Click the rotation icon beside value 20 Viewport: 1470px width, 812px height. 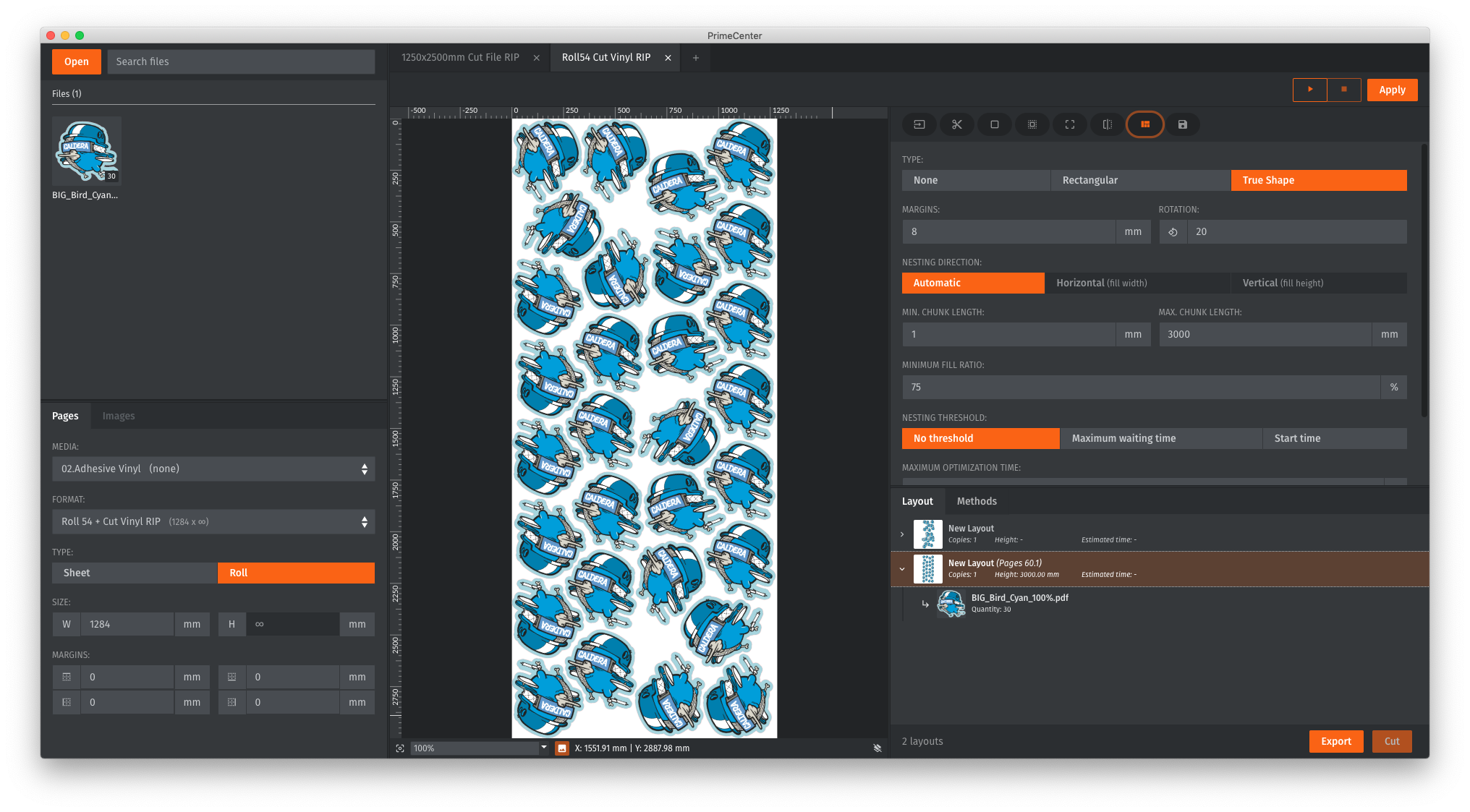[1173, 232]
